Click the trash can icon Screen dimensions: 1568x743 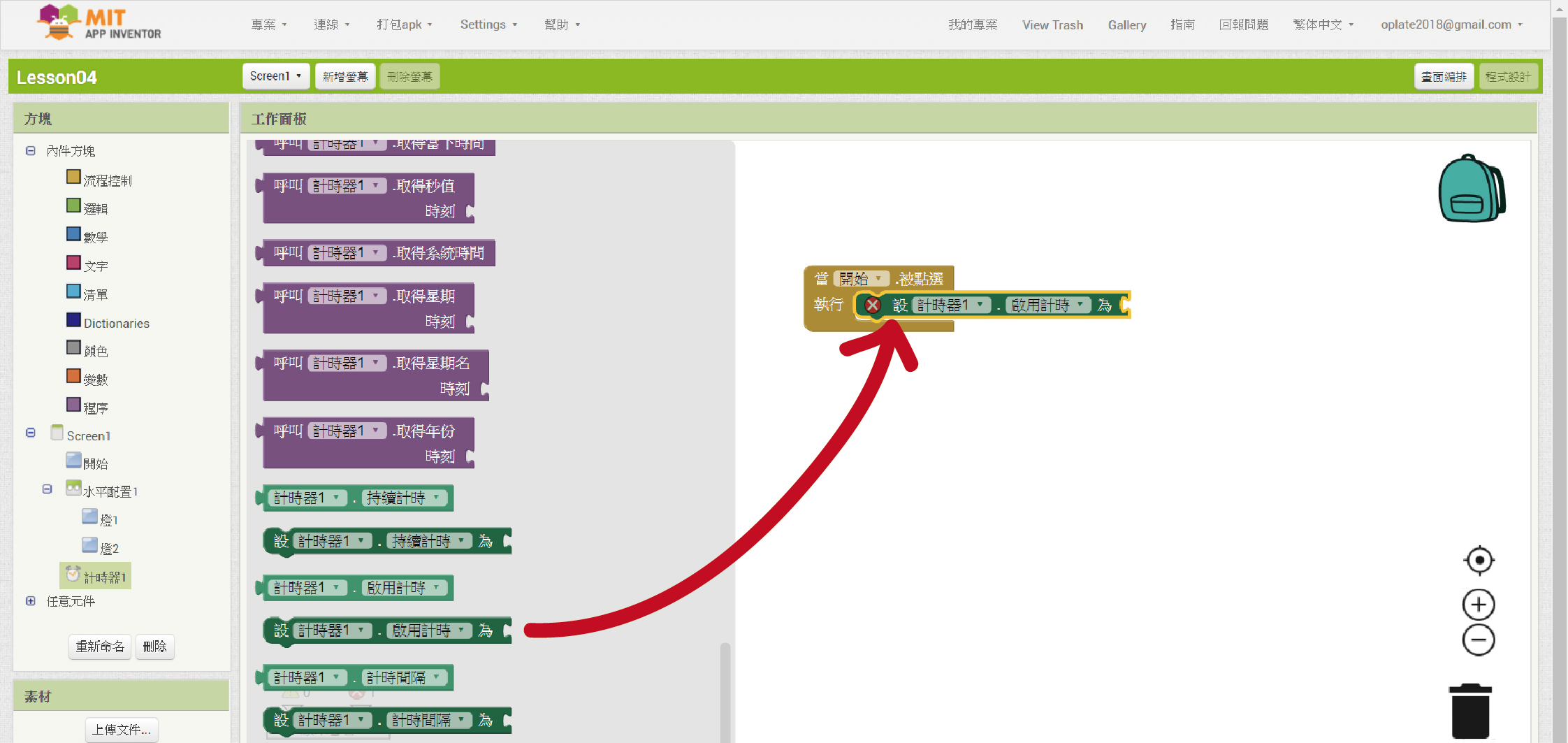pyautogui.click(x=1470, y=711)
